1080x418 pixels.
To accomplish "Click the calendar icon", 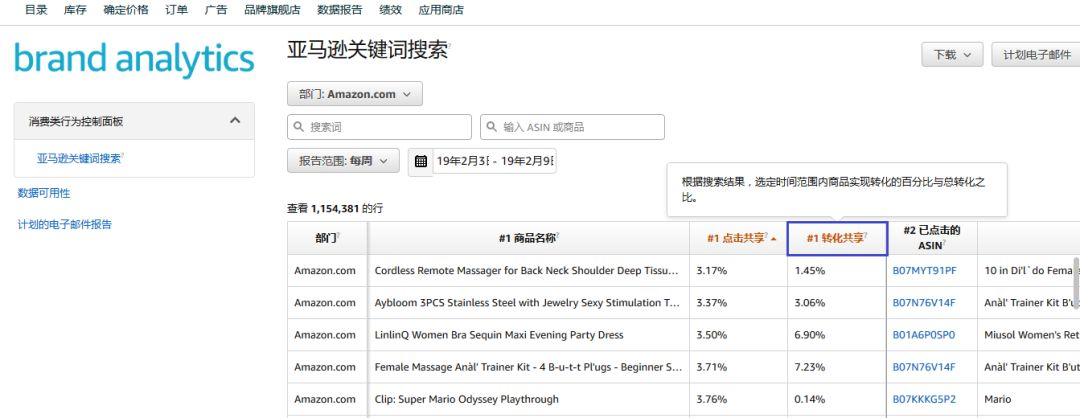I will 421,162.
